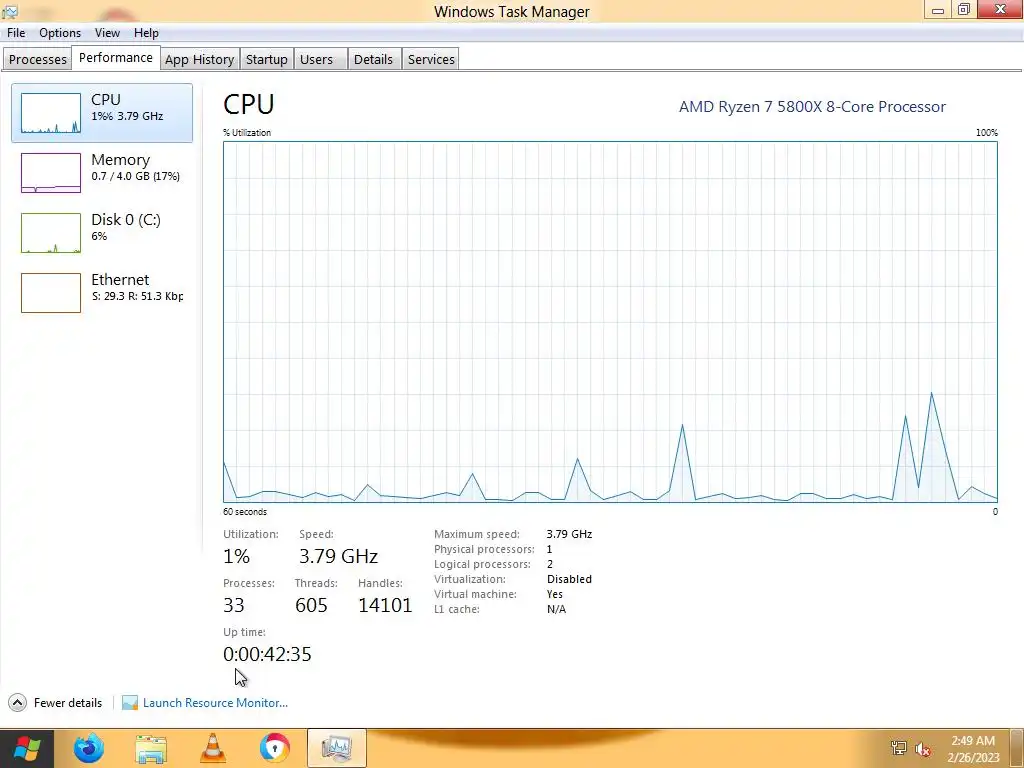This screenshot has height=768, width=1024.
Task: Open the network tray icon
Action: click(x=899, y=749)
